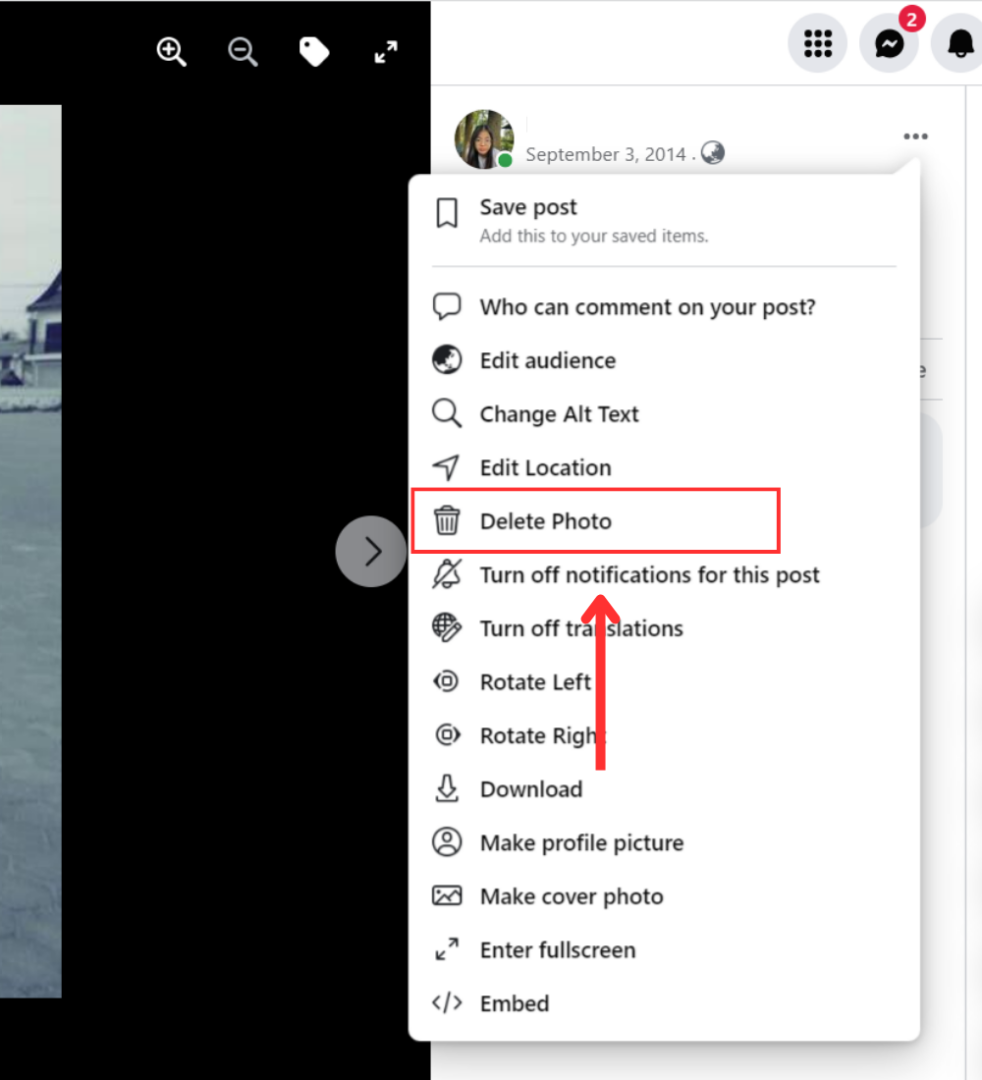Open the photo tagging tool
The image size is (982, 1080).
314,50
